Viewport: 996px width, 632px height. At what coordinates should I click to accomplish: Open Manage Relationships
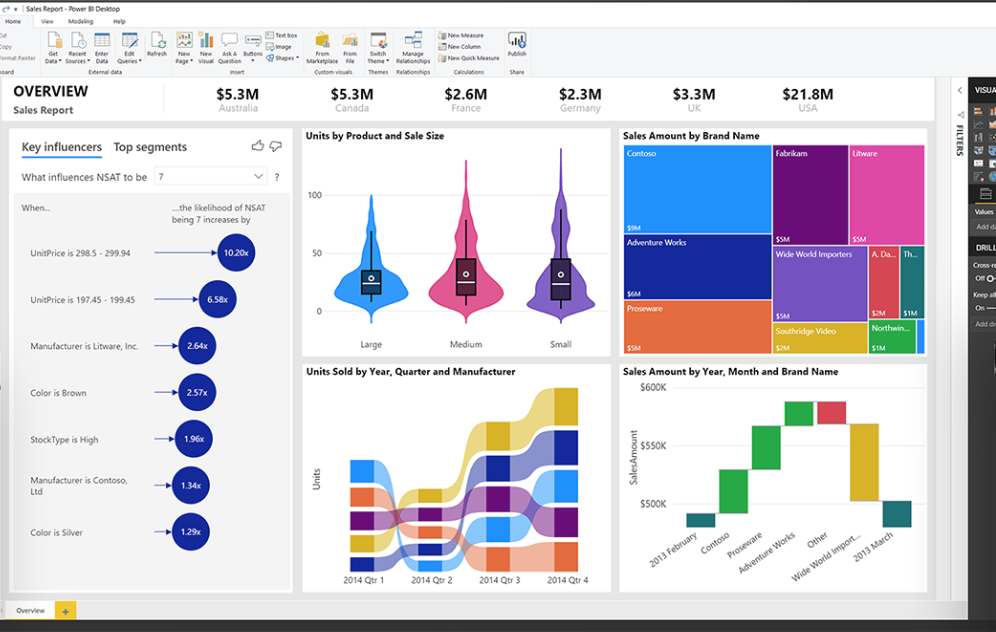(x=413, y=48)
